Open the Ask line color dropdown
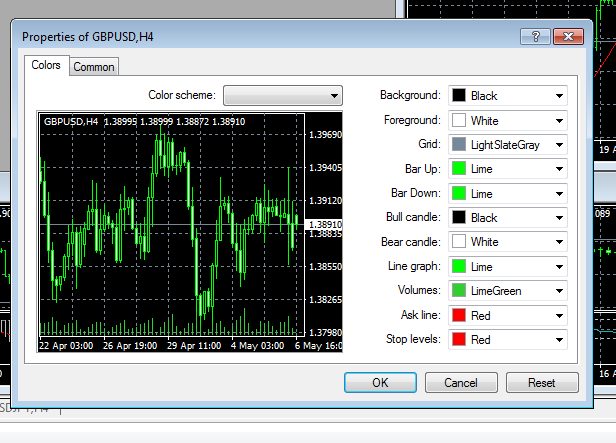Image resolution: width=616 pixels, height=443 pixels. coord(508,315)
